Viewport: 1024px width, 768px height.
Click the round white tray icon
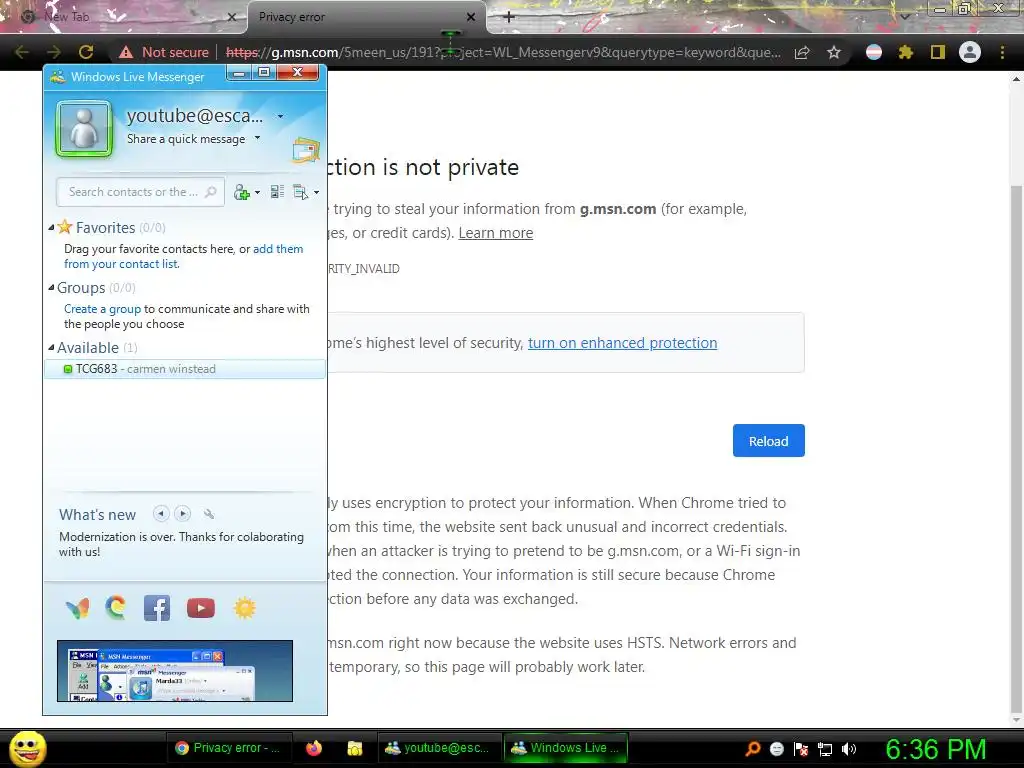click(x=776, y=749)
